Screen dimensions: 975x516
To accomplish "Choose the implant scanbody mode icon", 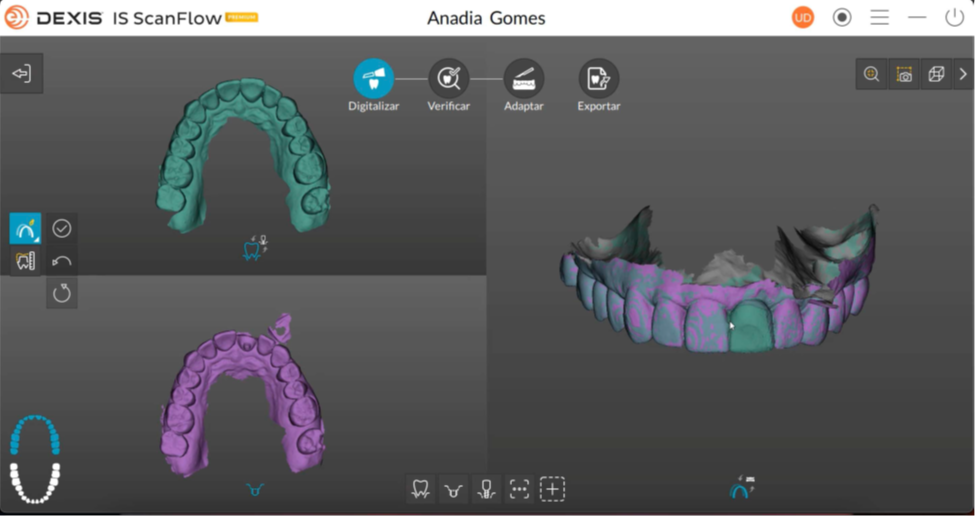I will [x=486, y=489].
